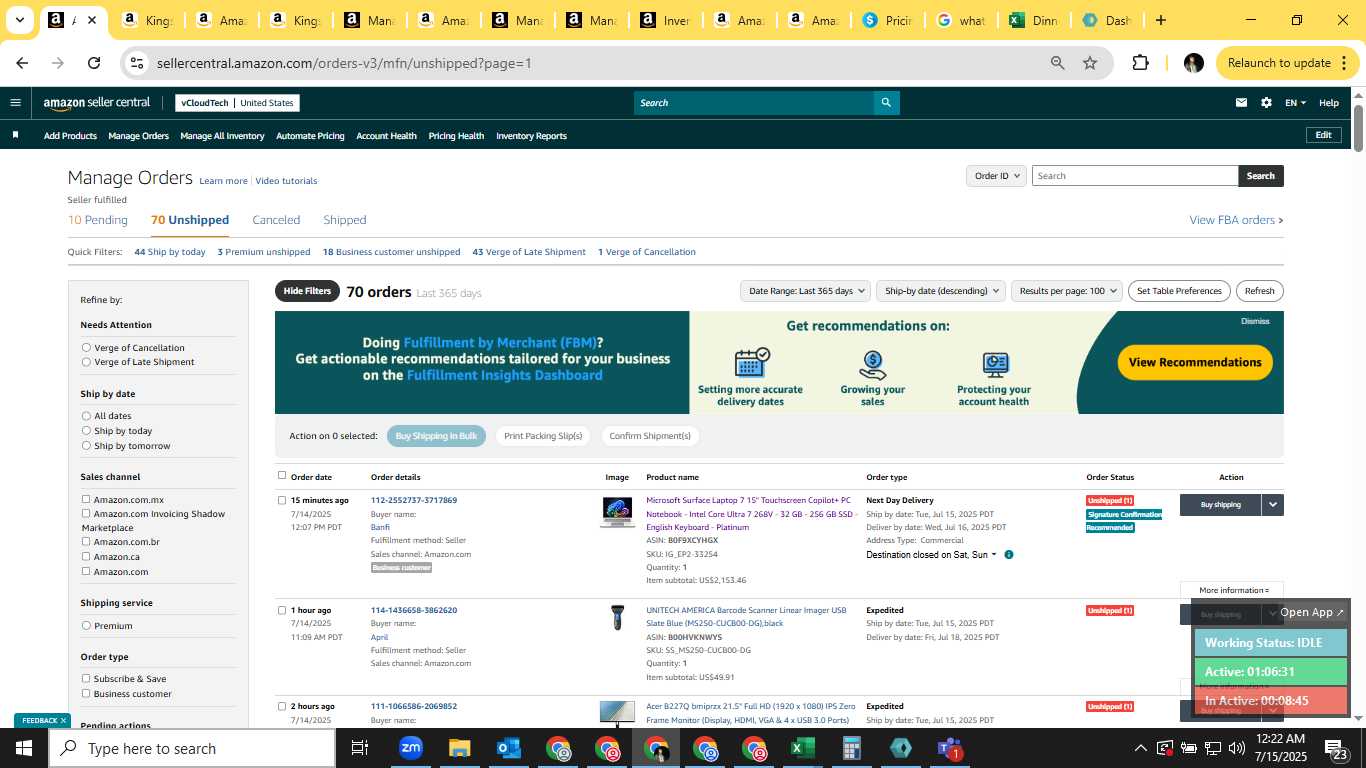Open a new browser tab
The height and width of the screenshot is (768, 1366).
tap(1161, 20)
